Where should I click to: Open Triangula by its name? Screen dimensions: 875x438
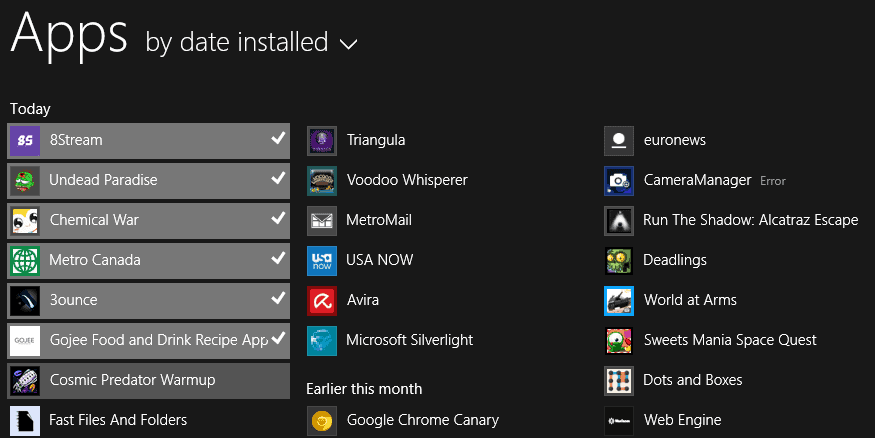click(x=376, y=140)
